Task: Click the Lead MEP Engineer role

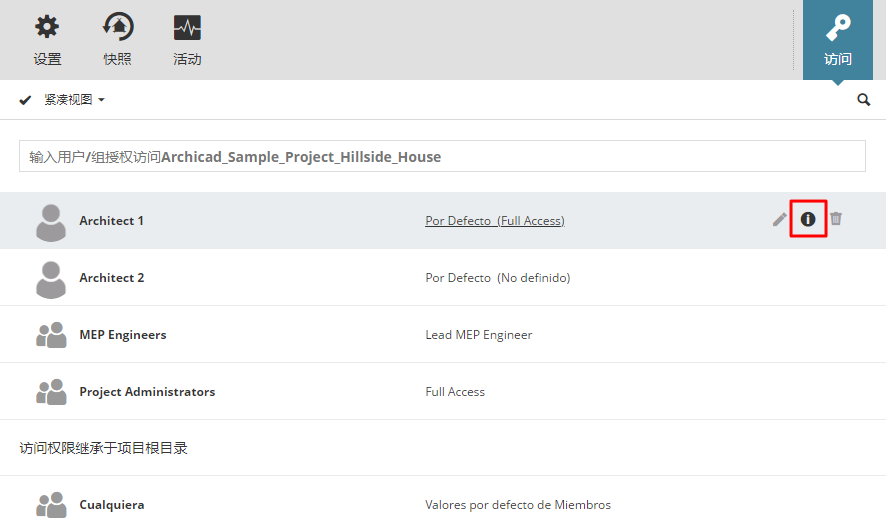Action: (x=479, y=335)
